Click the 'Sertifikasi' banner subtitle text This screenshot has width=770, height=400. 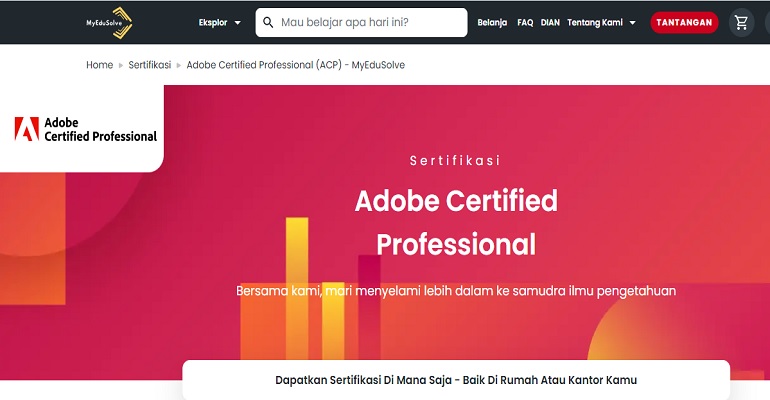[455, 160]
